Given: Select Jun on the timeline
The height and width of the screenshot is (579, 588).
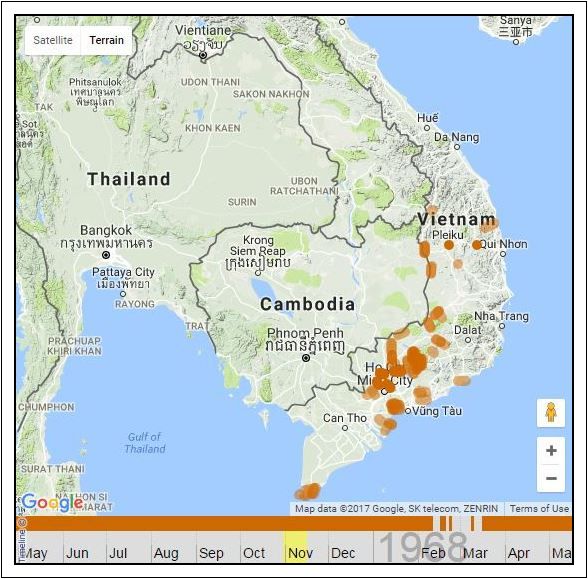Looking at the screenshot, I should click(77, 553).
